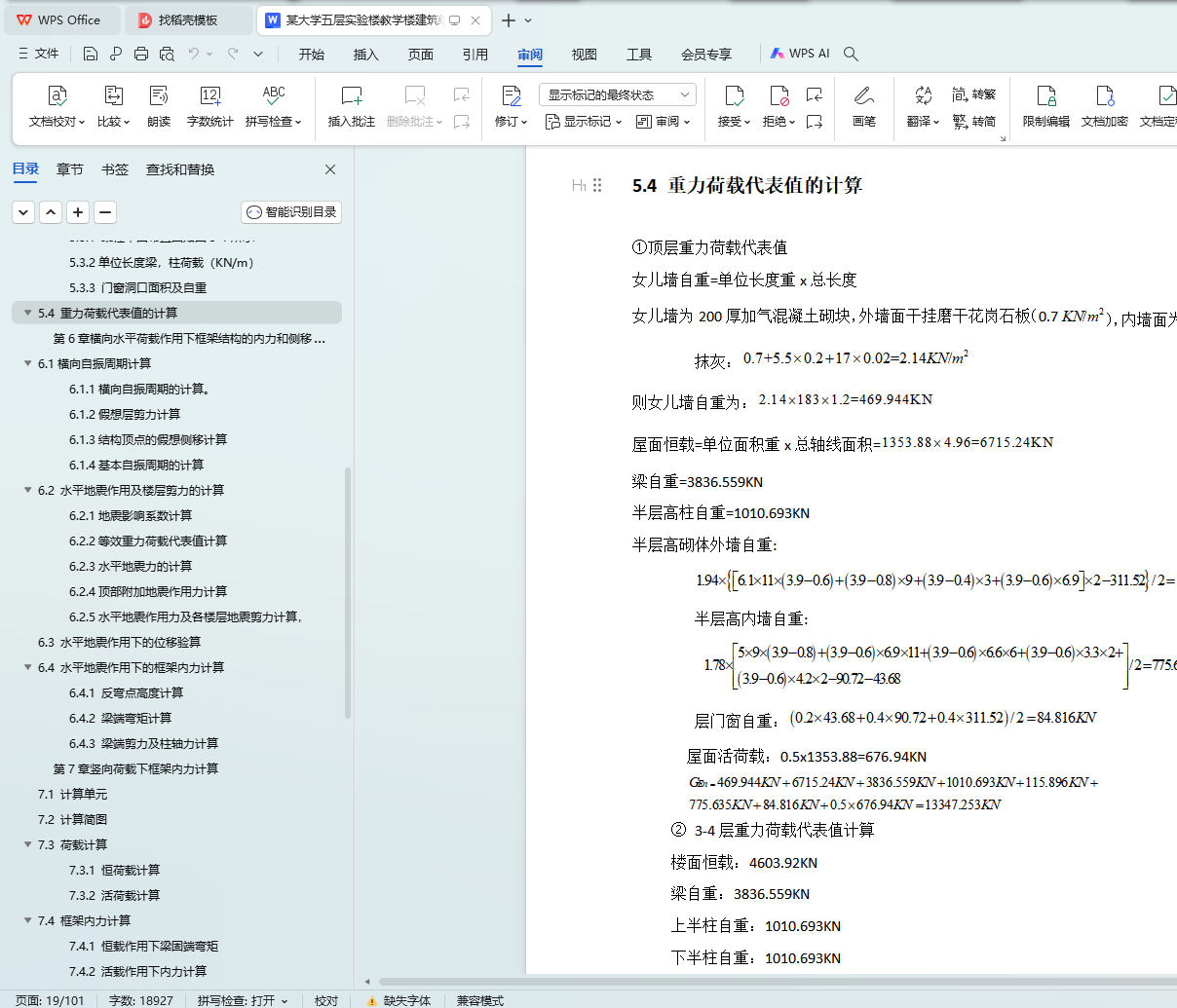Convert text with 转繁 button
This screenshot has height=1008, width=1177.
(x=974, y=94)
